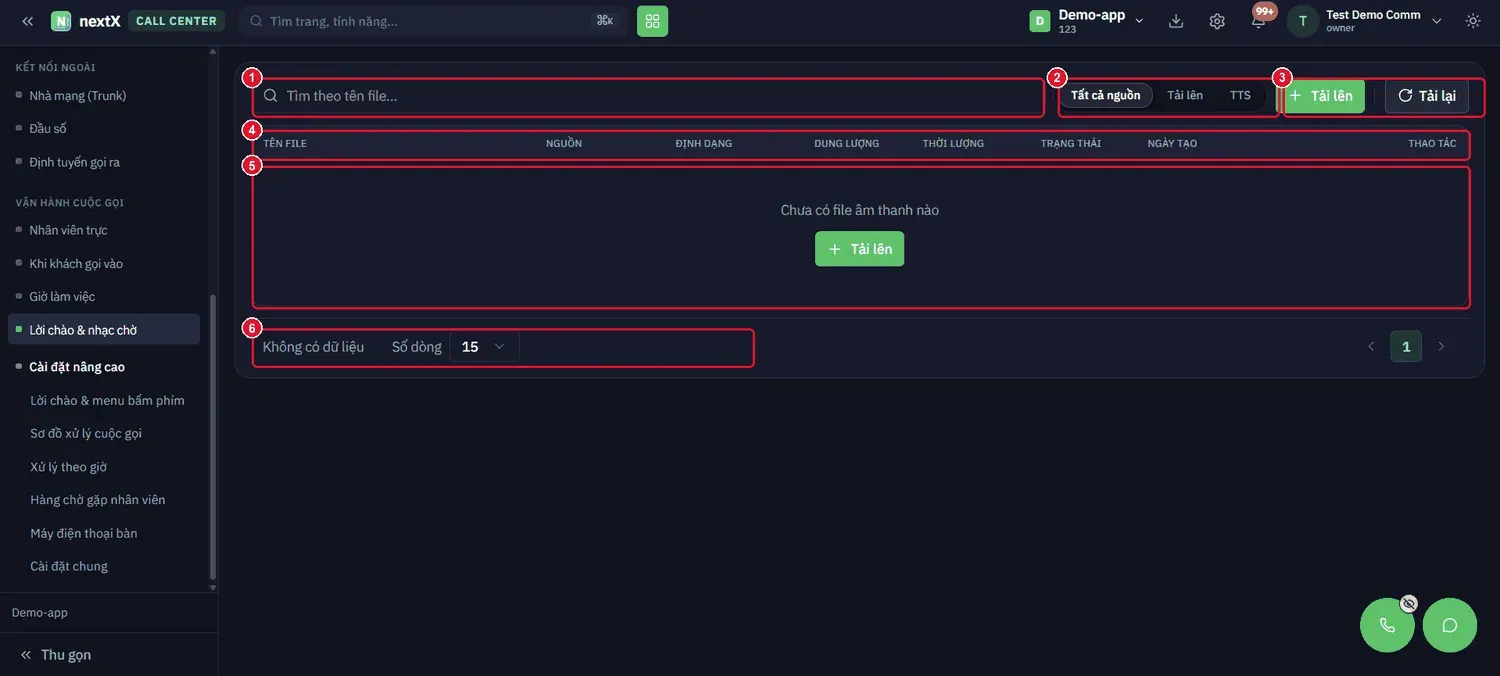Screen dimensions: 1500x676
Task: Open the green apps grid icon
Action: tap(652, 21)
